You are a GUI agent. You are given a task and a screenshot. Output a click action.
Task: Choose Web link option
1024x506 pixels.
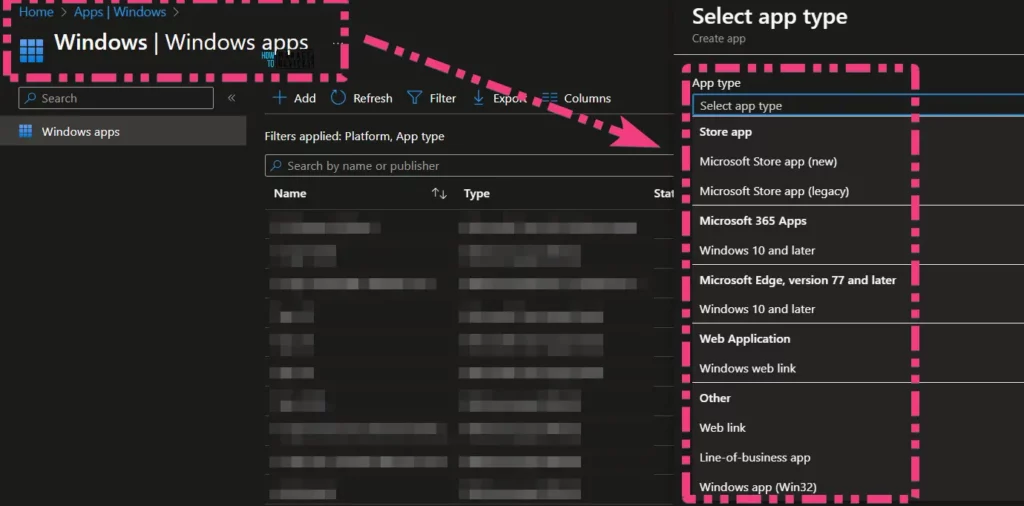722,428
